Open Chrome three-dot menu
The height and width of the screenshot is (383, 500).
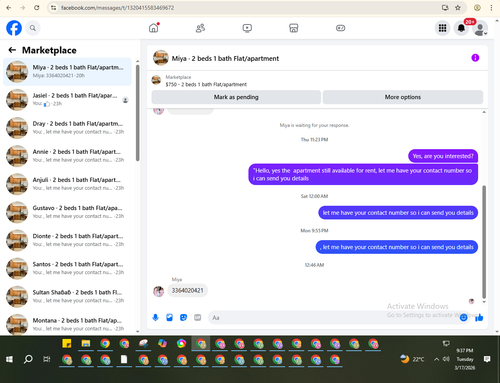point(491,8)
